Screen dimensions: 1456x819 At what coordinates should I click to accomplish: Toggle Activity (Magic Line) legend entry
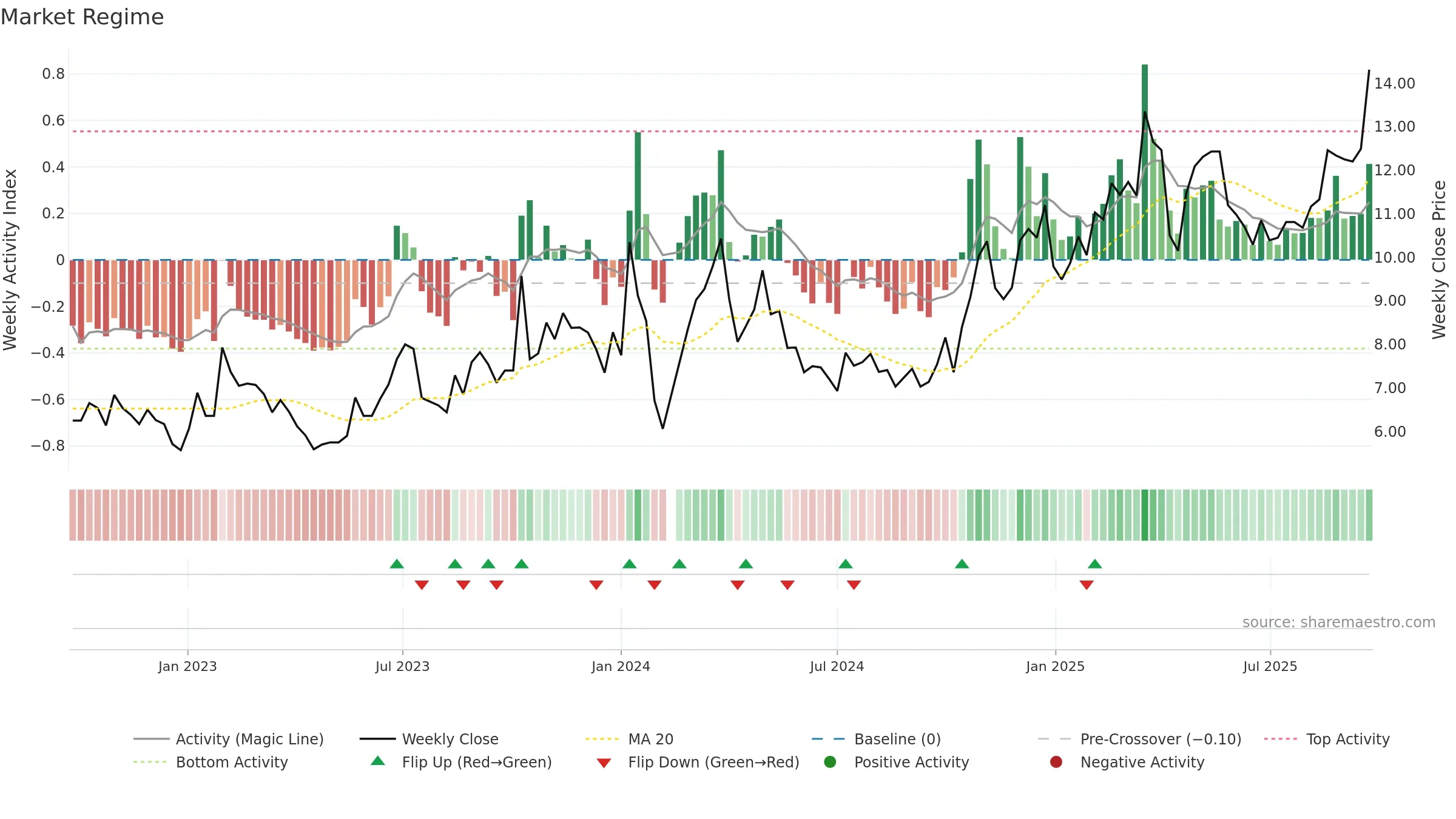229,739
